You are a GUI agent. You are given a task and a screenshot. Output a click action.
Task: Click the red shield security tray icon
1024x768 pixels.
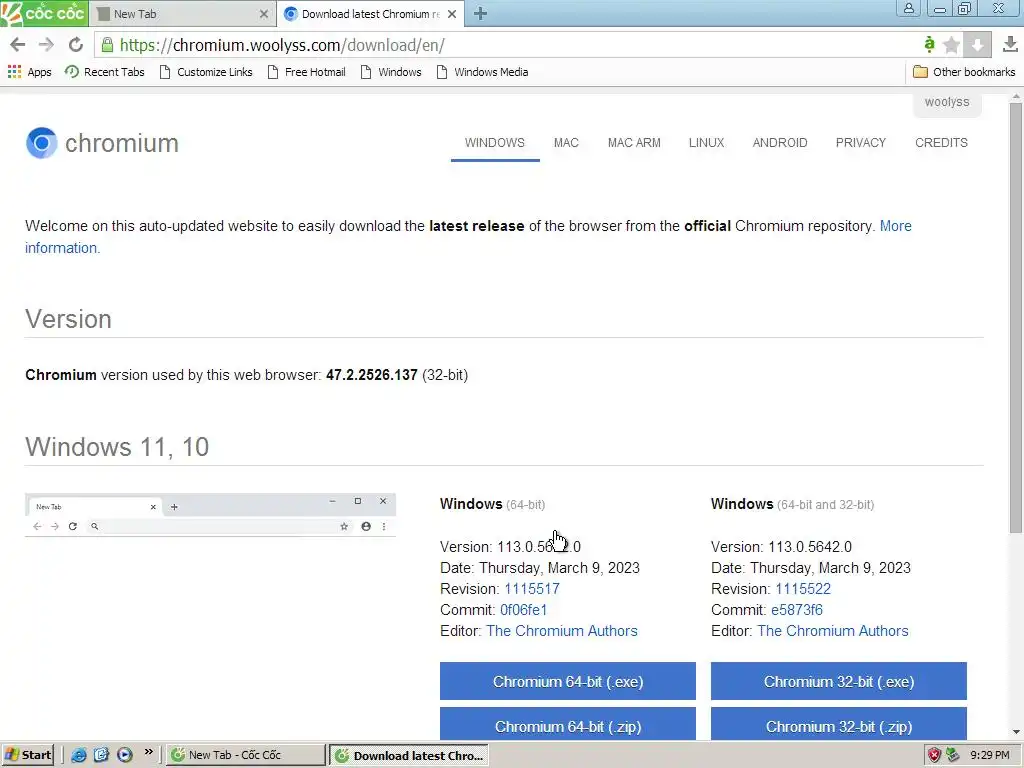(x=935, y=755)
